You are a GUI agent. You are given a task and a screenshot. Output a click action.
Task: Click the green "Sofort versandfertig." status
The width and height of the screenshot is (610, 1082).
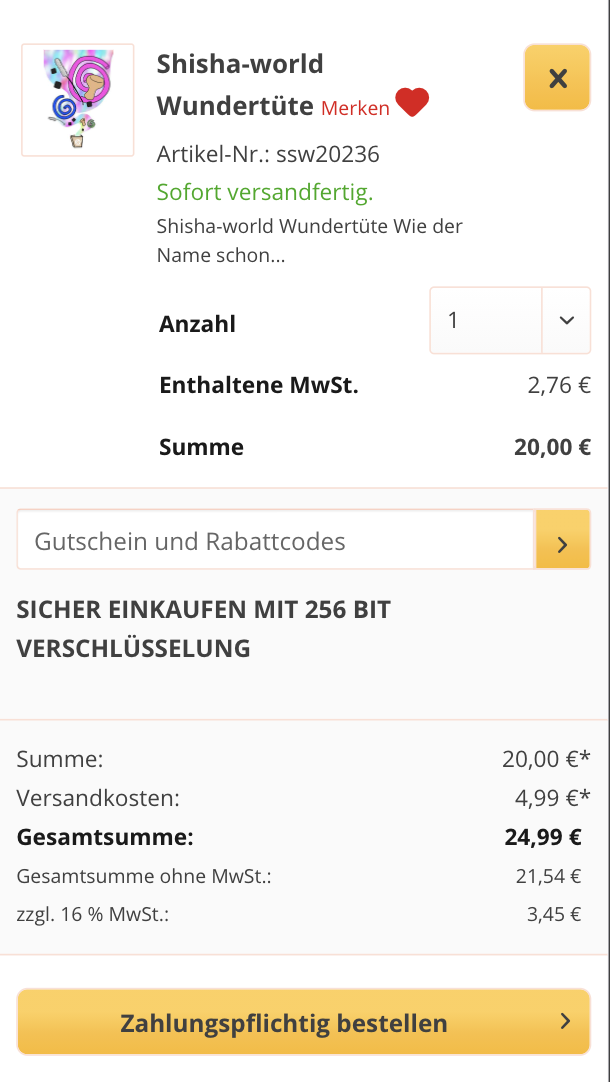pos(265,191)
